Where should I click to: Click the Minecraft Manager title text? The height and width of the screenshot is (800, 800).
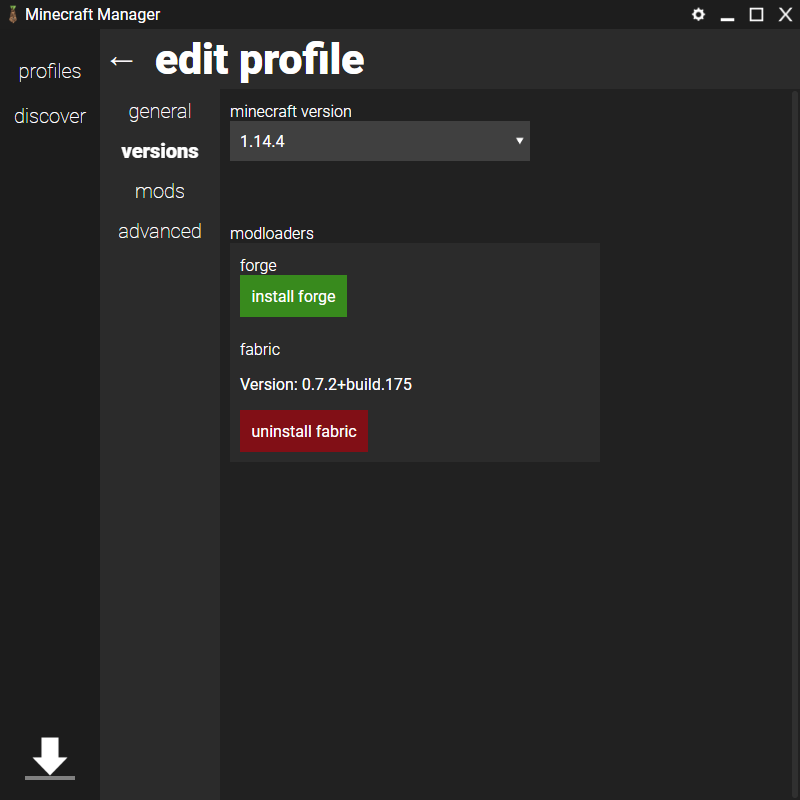pyautogui.click(x=92, y=14)
